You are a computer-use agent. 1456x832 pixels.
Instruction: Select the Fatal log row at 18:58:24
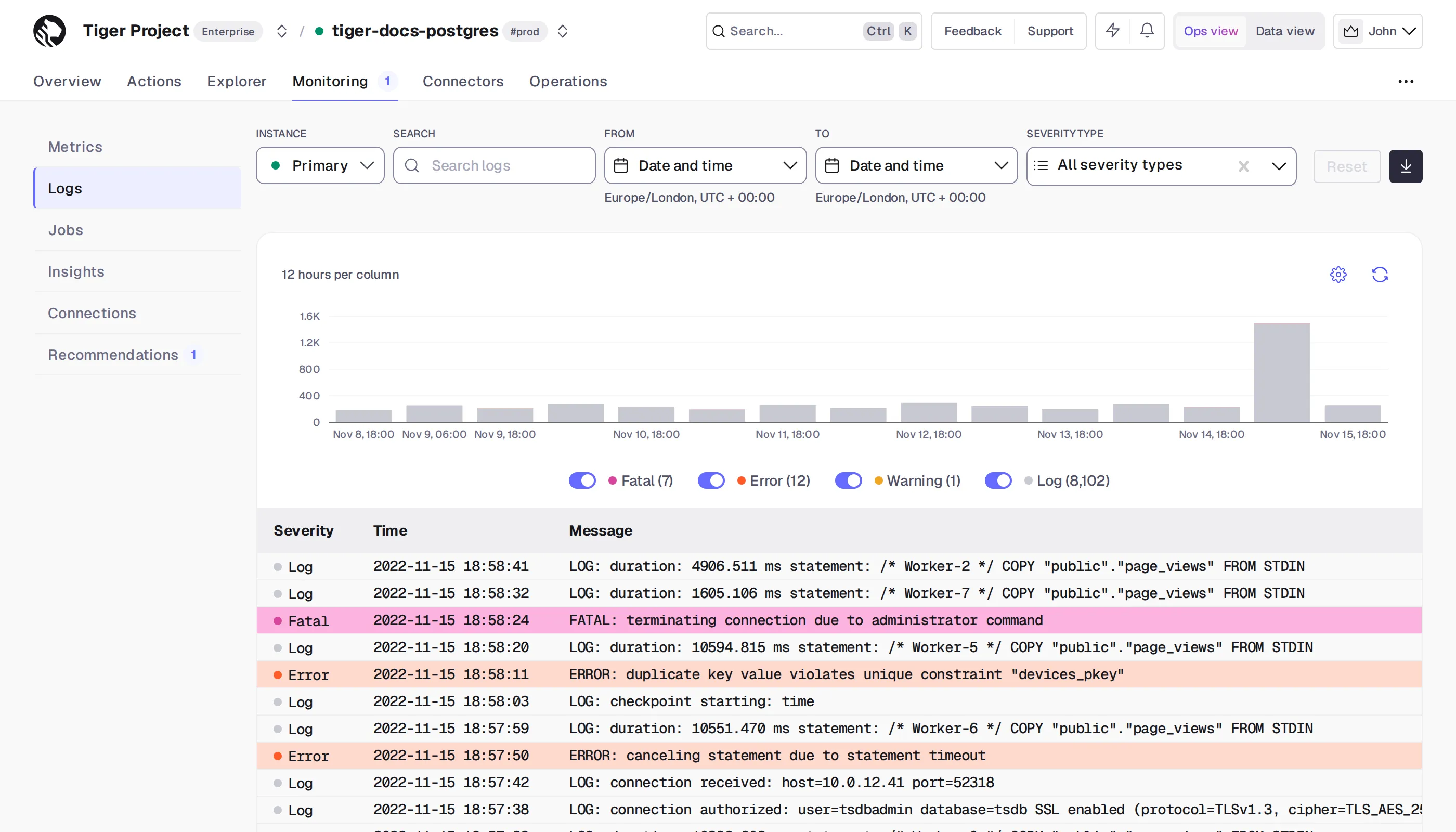point(839,620)
